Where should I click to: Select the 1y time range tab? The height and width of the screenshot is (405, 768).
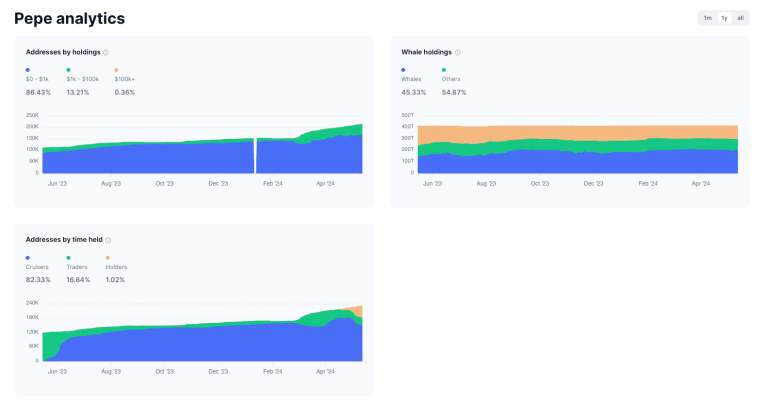coord(724,18)
